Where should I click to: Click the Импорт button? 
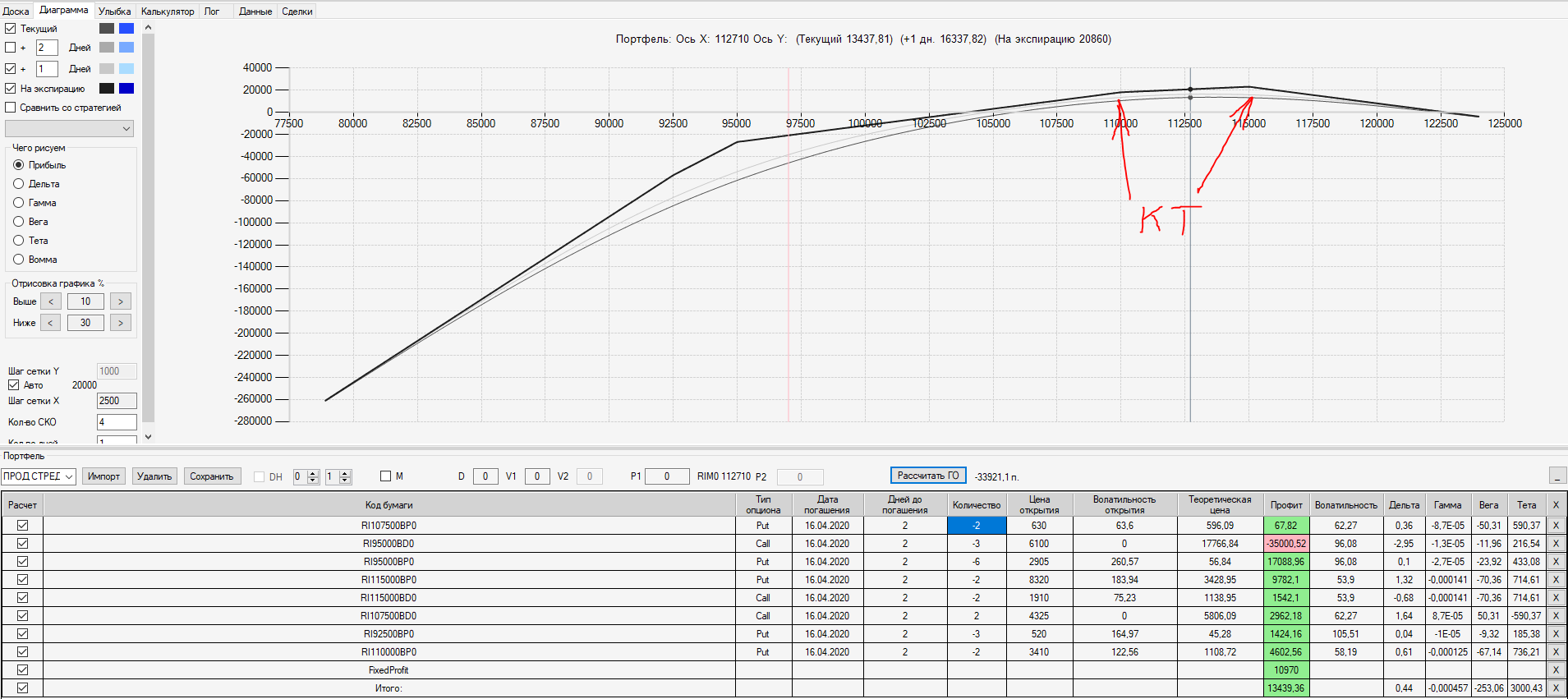(x=103, y=476)
